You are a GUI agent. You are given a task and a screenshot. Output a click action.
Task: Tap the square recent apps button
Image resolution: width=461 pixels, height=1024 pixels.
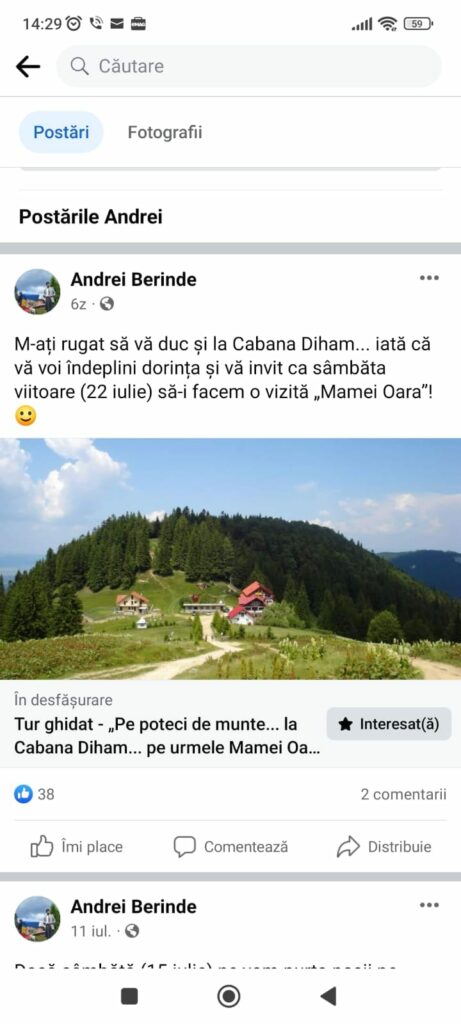129,996
